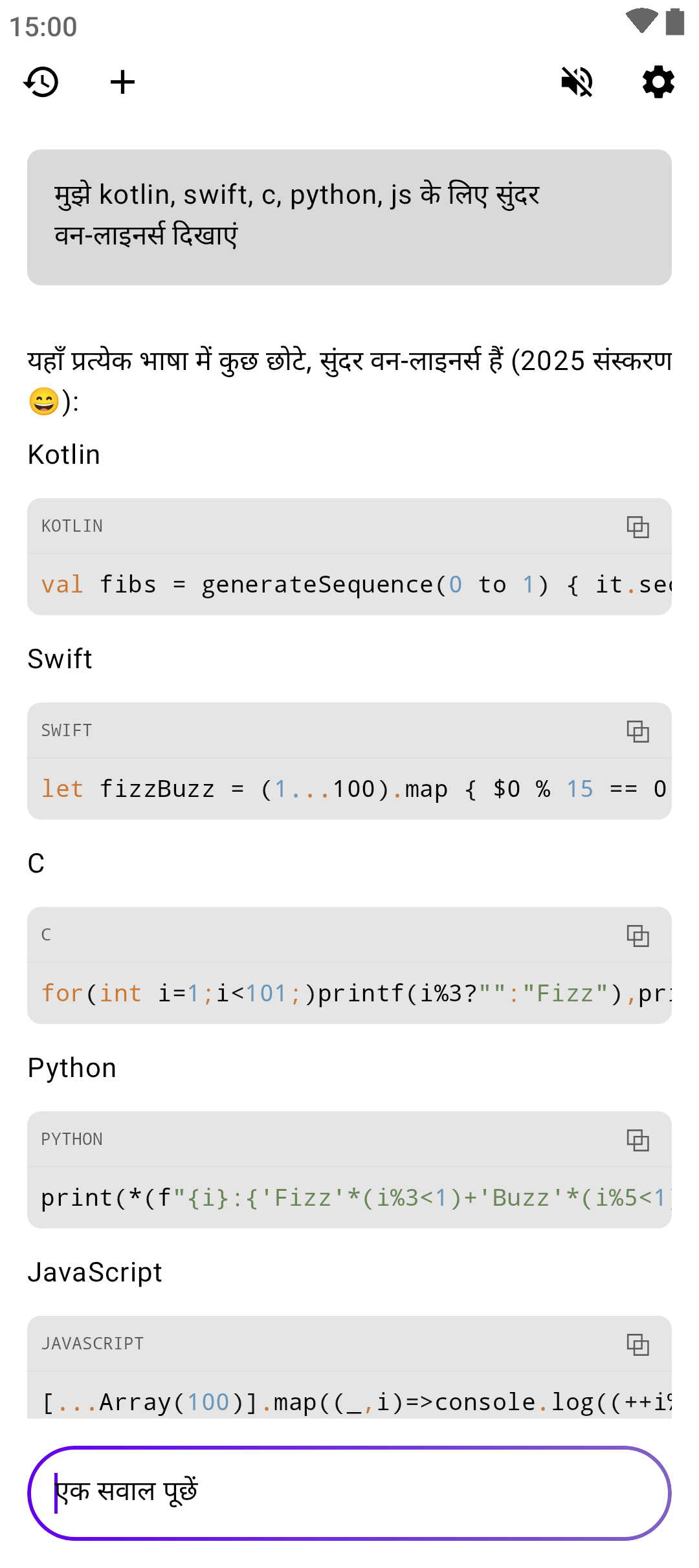Open the chat history icon
699x1568 pixels.
(x=41, y=82)
